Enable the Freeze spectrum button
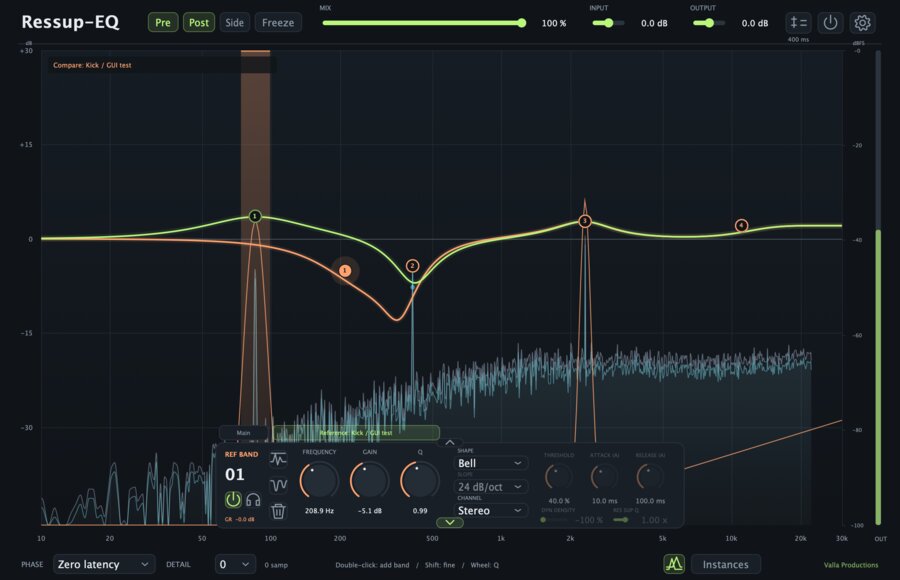The image size is (900, 580). point(278,22)
